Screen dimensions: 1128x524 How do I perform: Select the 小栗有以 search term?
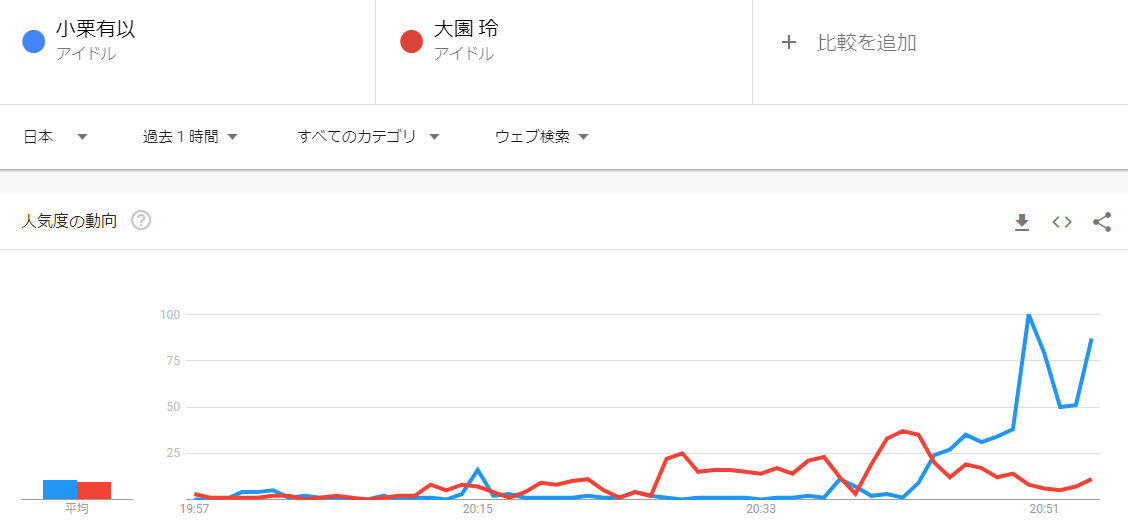[96, 30]
